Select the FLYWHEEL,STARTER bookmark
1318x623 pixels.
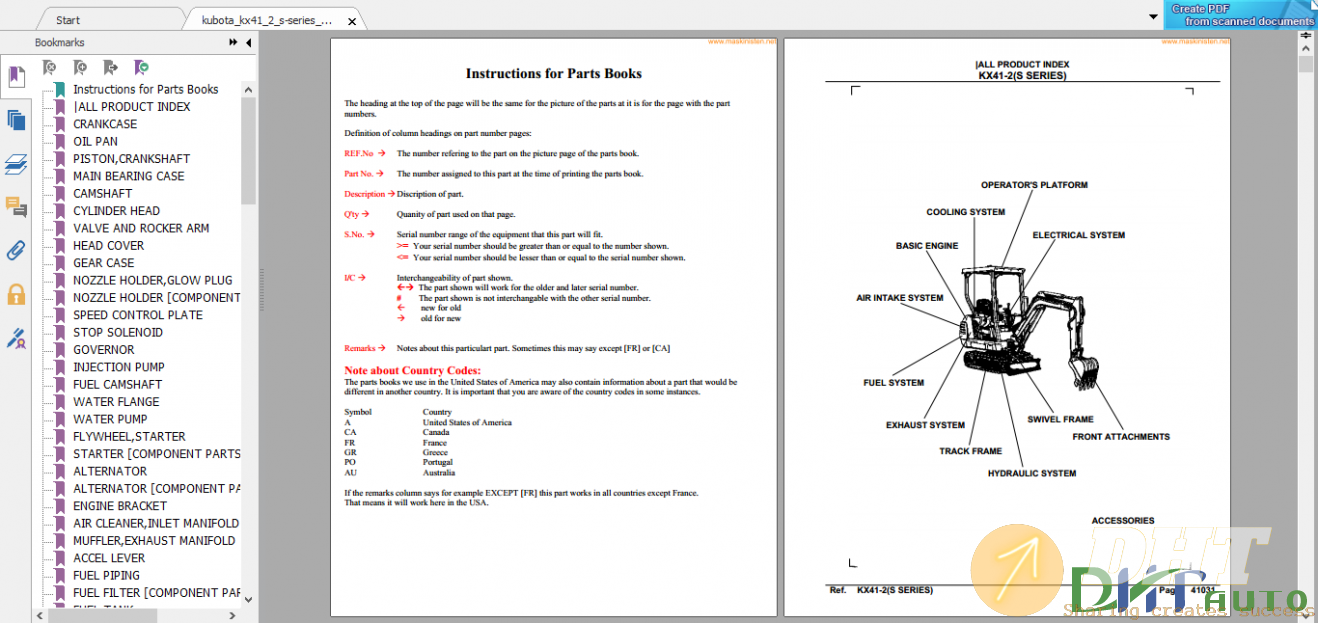click(x=129, y=436)
